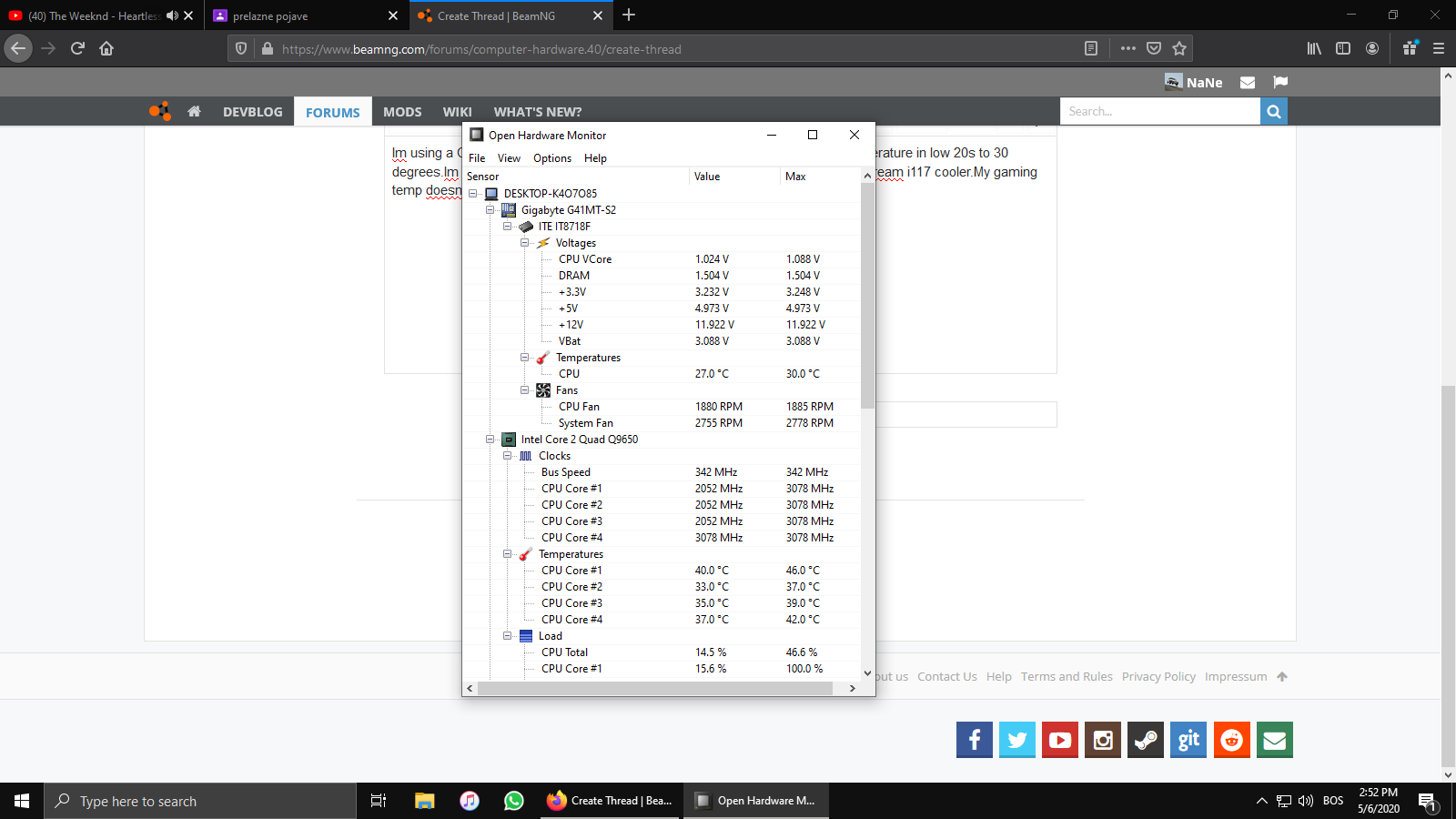
Task: Select the computer icon beside DESKTOP-K4O7O85
Action: click(x=491, y=194)
